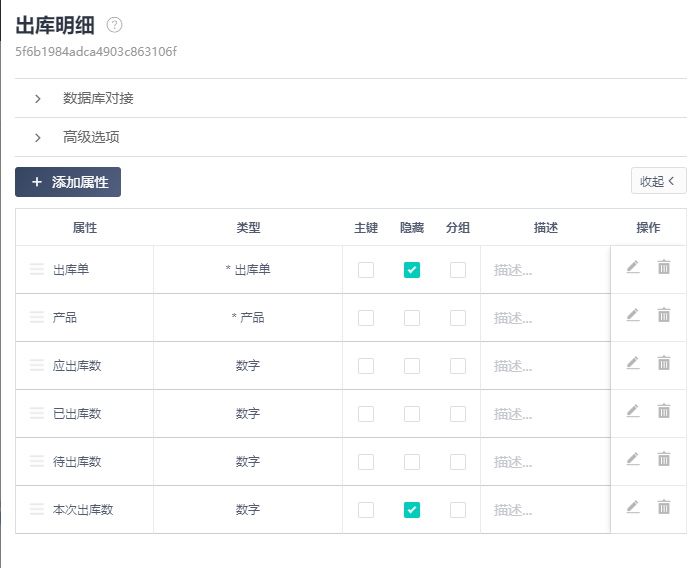Screen dimensions: 700x568
Task: Edit the 应出库数 attribute row
Action: [x=633, y=363]
